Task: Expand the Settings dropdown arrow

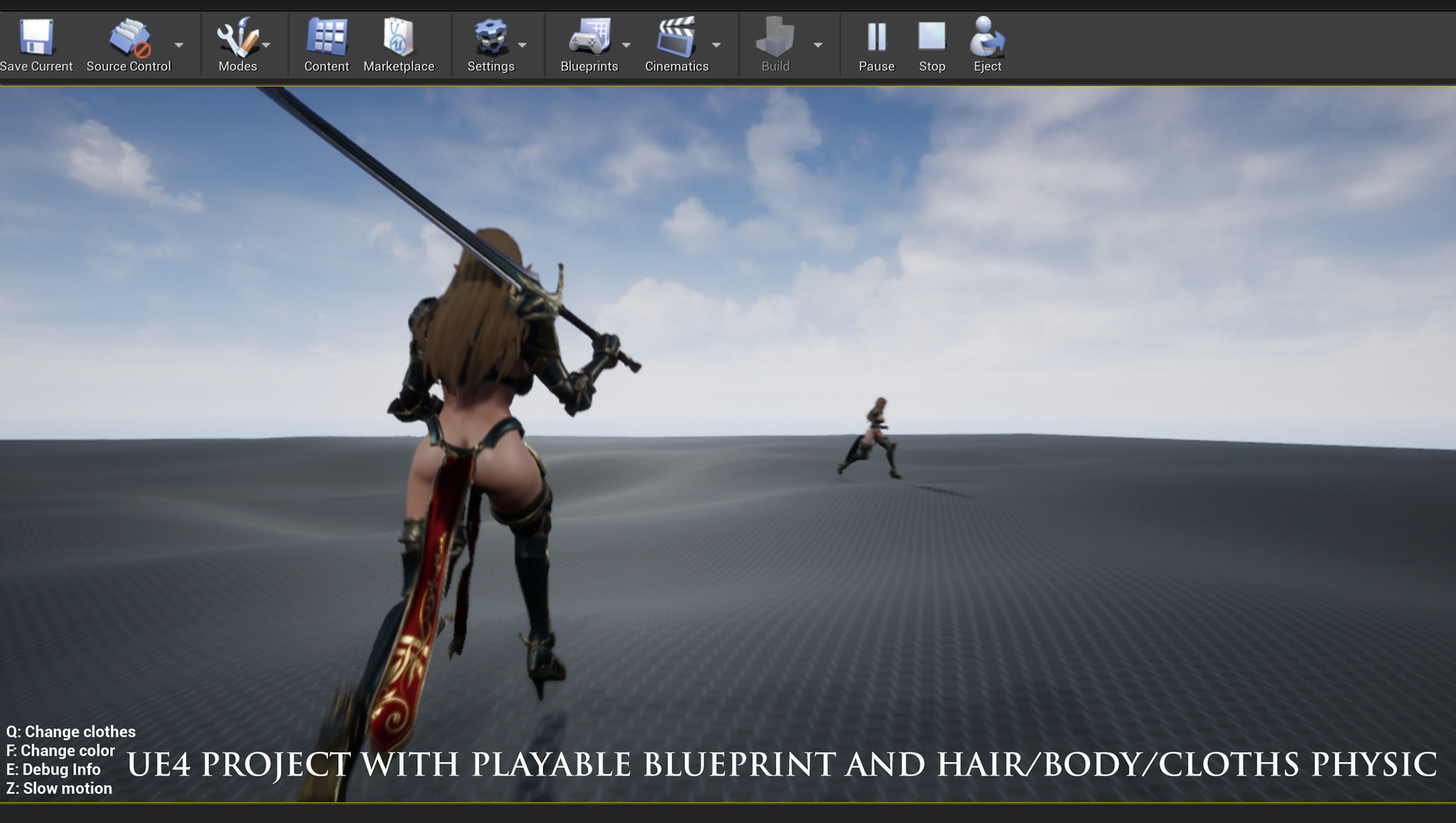Action: (522, 45)
